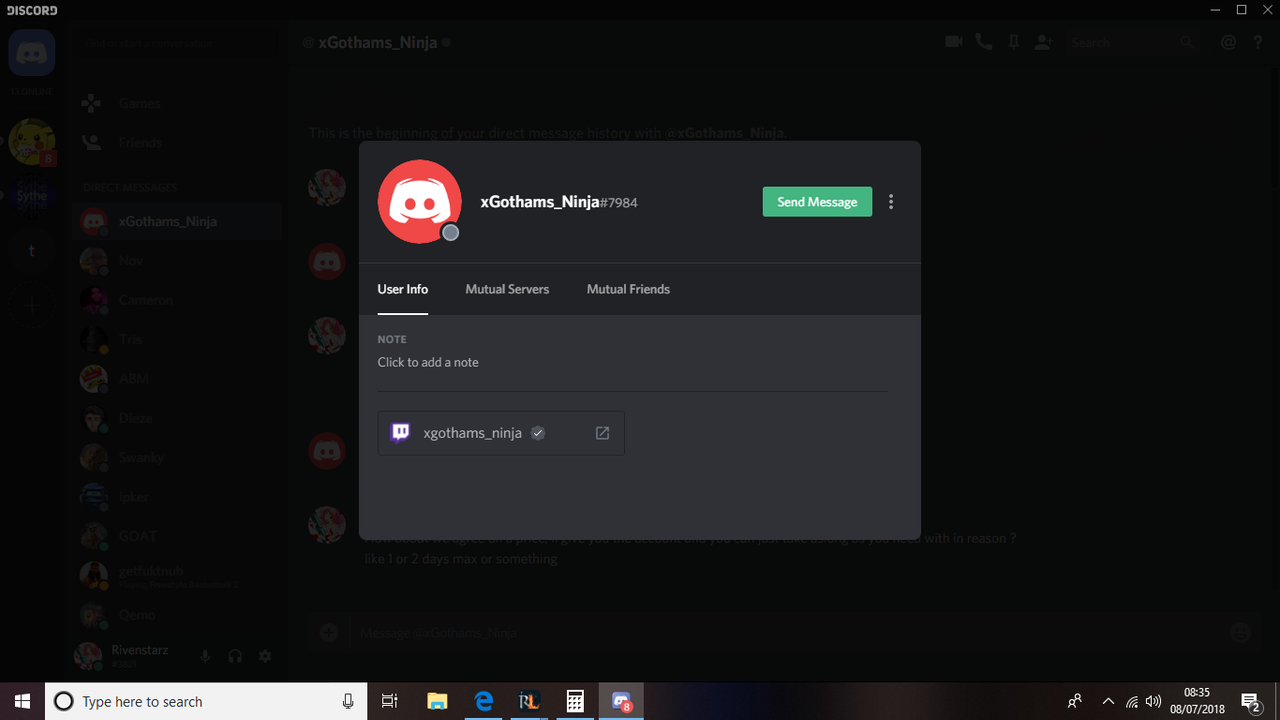Open the Sythe server icon
This screenshot has height=720, width=1280.
tap(31, 196)
